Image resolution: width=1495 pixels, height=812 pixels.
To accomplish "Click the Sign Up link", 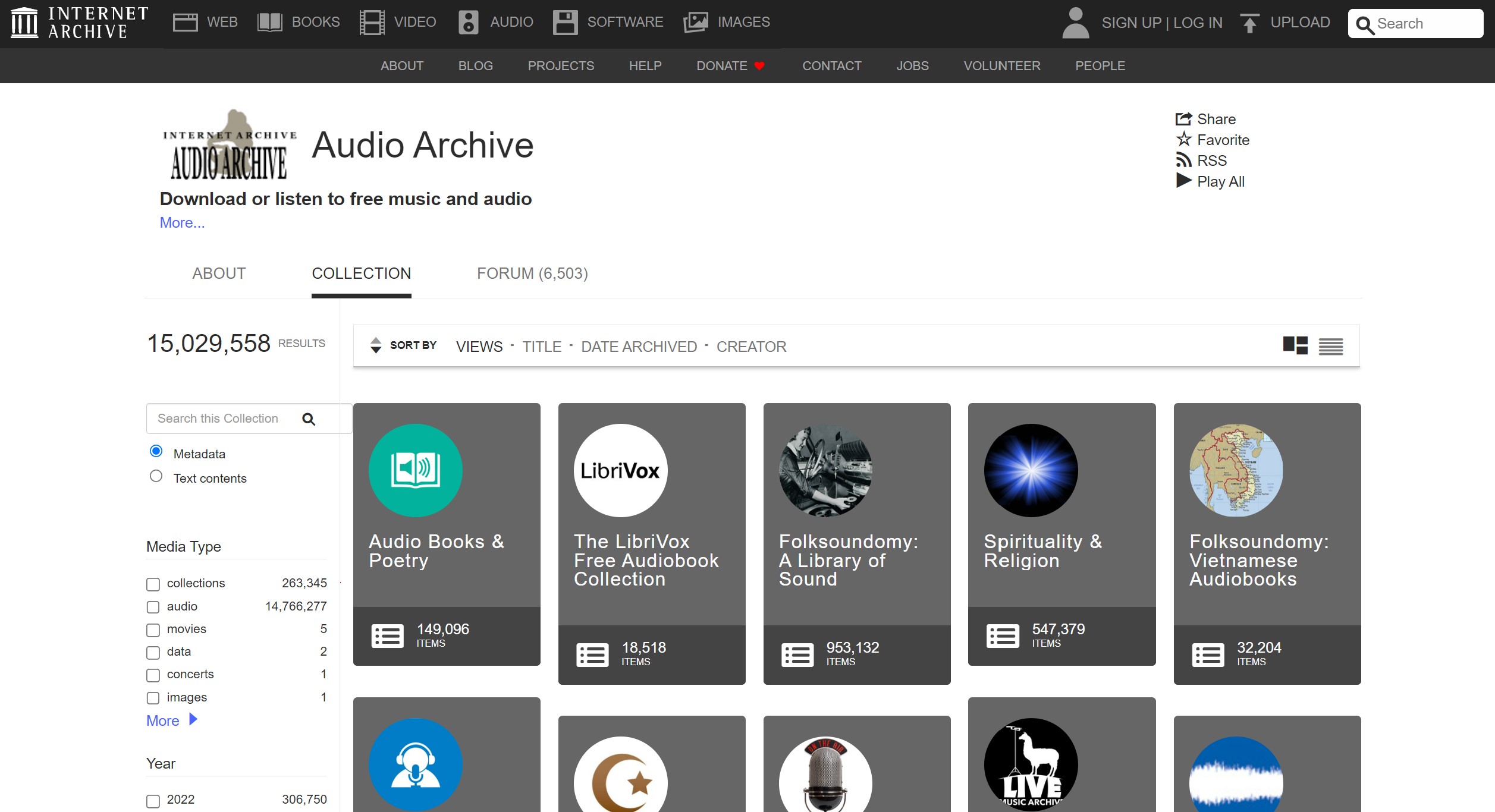I will (1132, 23).
